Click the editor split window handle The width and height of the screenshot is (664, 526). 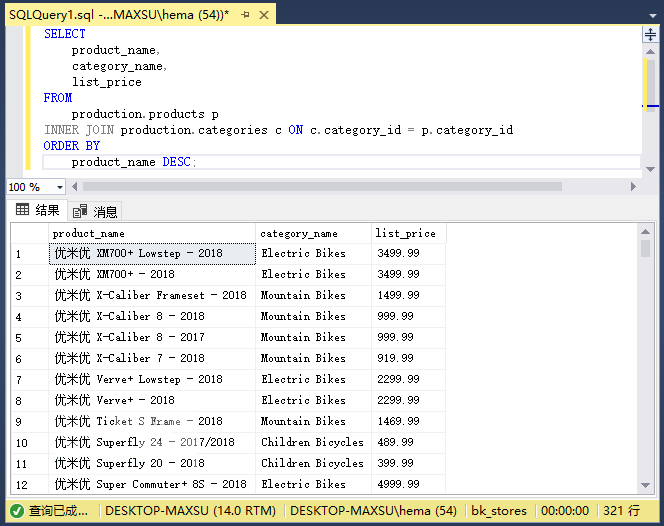650,34
